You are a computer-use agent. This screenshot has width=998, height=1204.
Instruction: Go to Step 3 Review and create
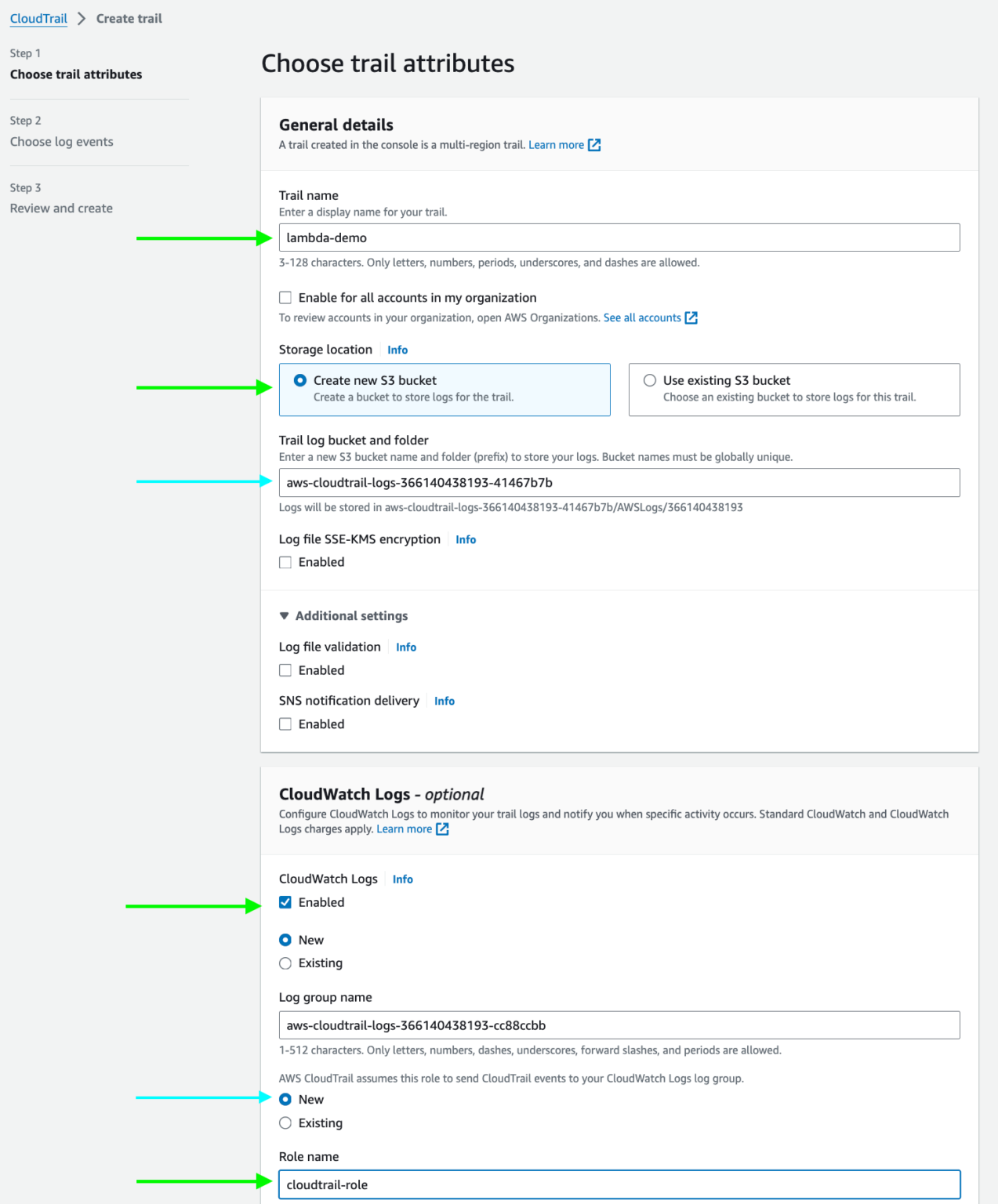(x=61, y=208)
